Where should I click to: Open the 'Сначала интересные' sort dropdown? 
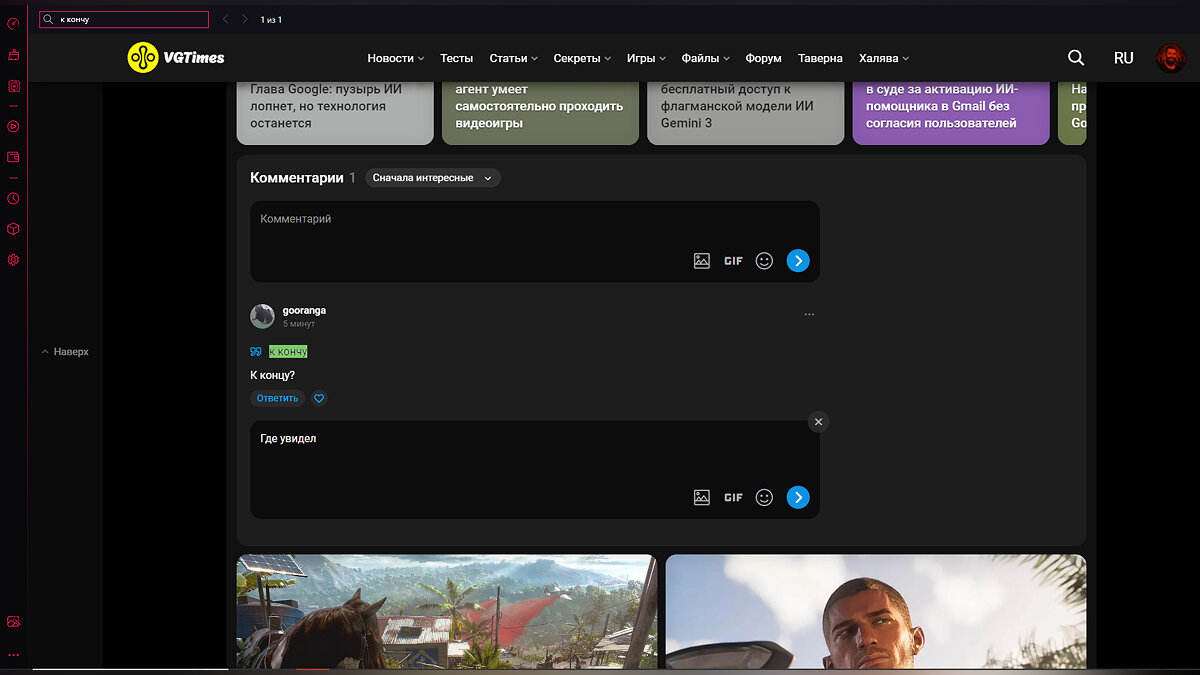(x=432, y=178)
